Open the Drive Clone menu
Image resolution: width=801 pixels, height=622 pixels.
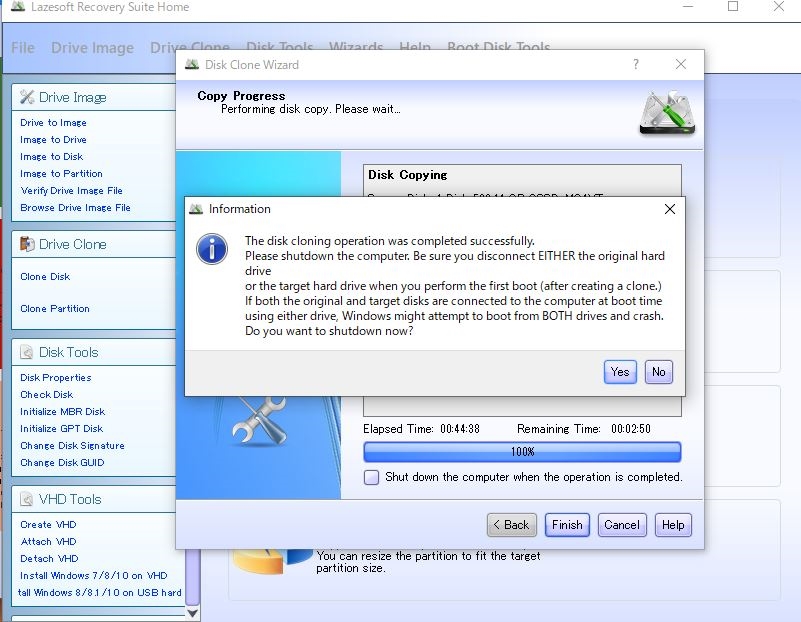point(190,48)
